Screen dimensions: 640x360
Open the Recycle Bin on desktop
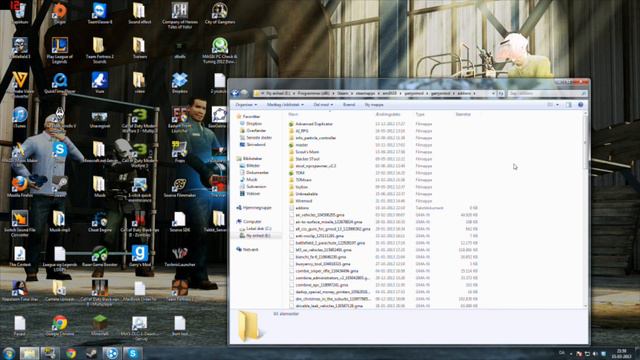click(x=20, y=12)
